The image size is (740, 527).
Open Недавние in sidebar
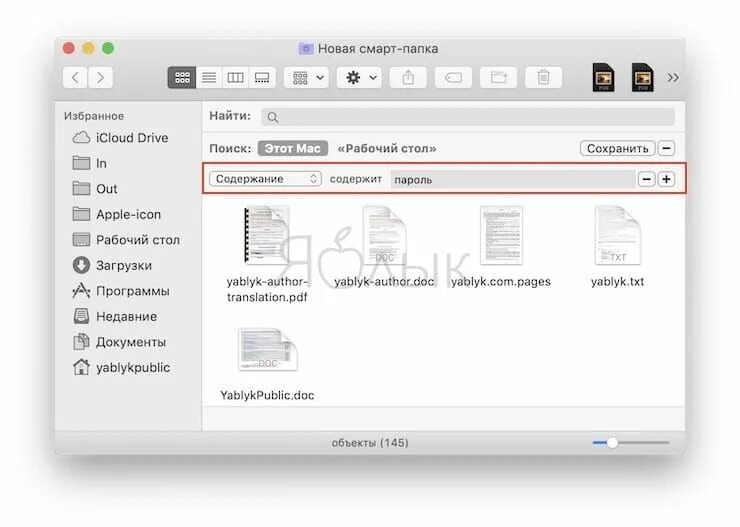pos(115,316)
